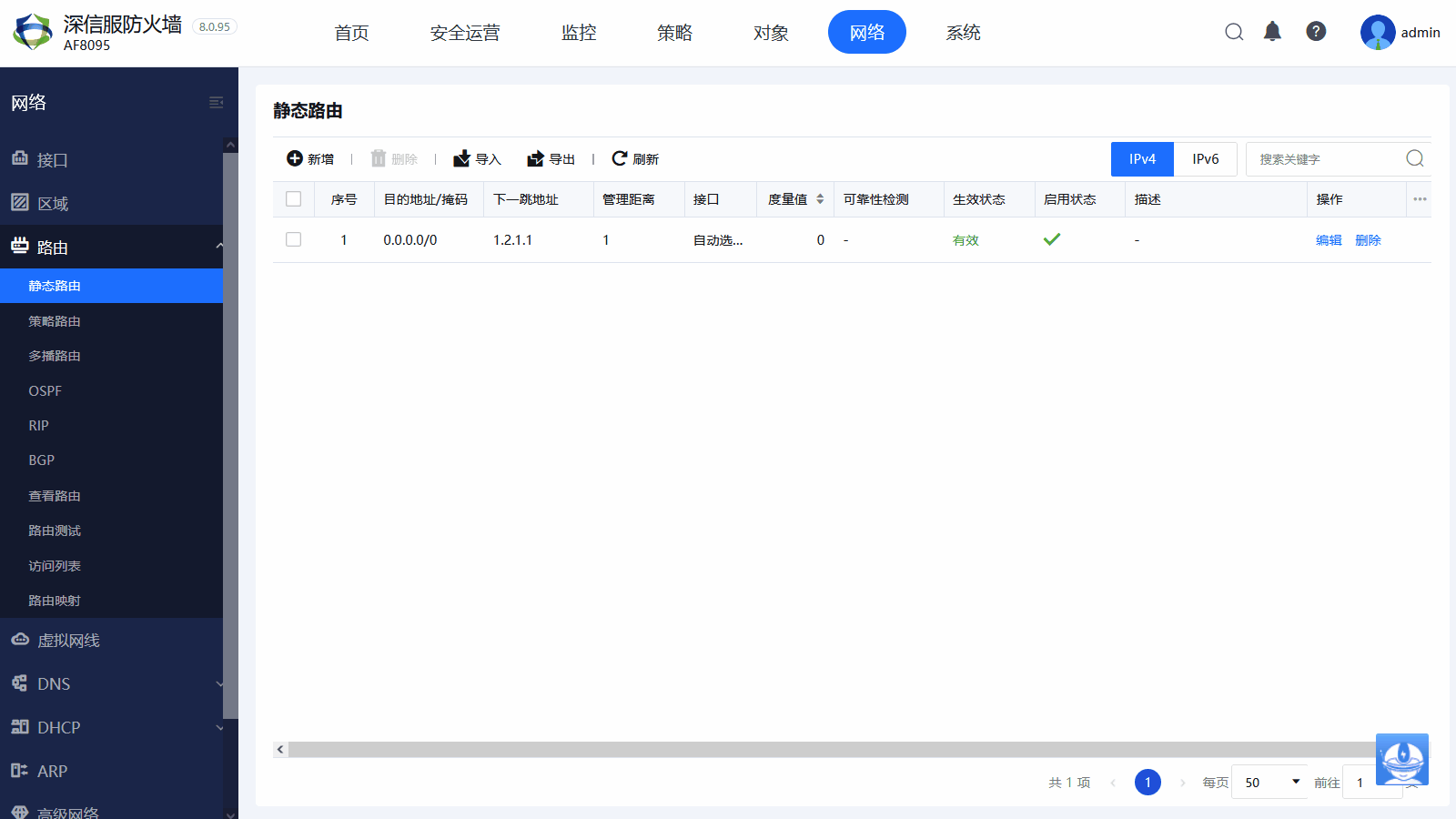Image resolution: width=1456 pixels, height=819 pixels.
Task: Click the top bar search magnifier
Action: (1234, 32)
